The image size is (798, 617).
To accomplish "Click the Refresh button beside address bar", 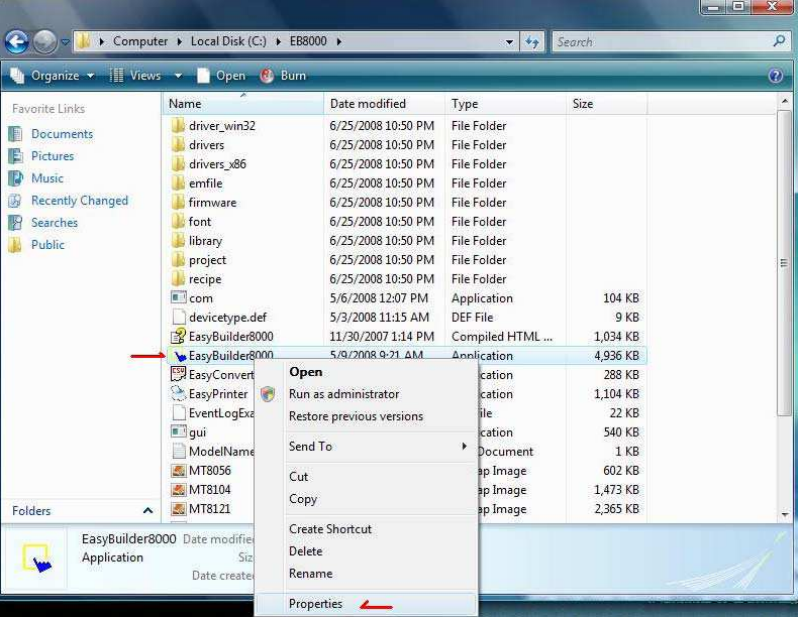I will 532,42.
